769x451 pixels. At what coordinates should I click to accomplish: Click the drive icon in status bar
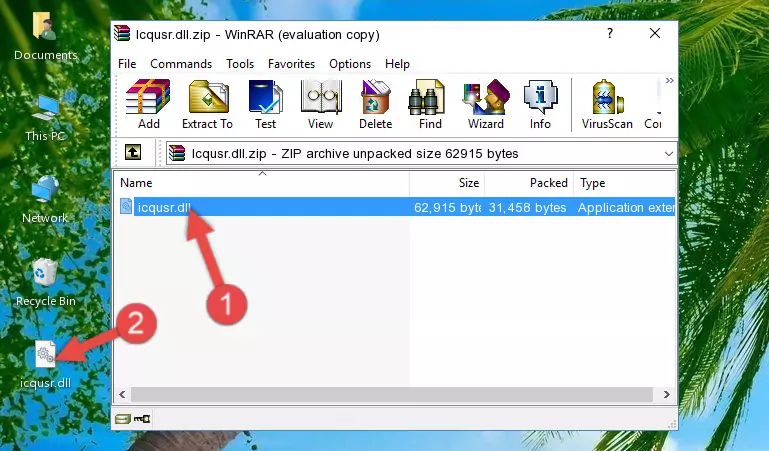click(123, 419)
